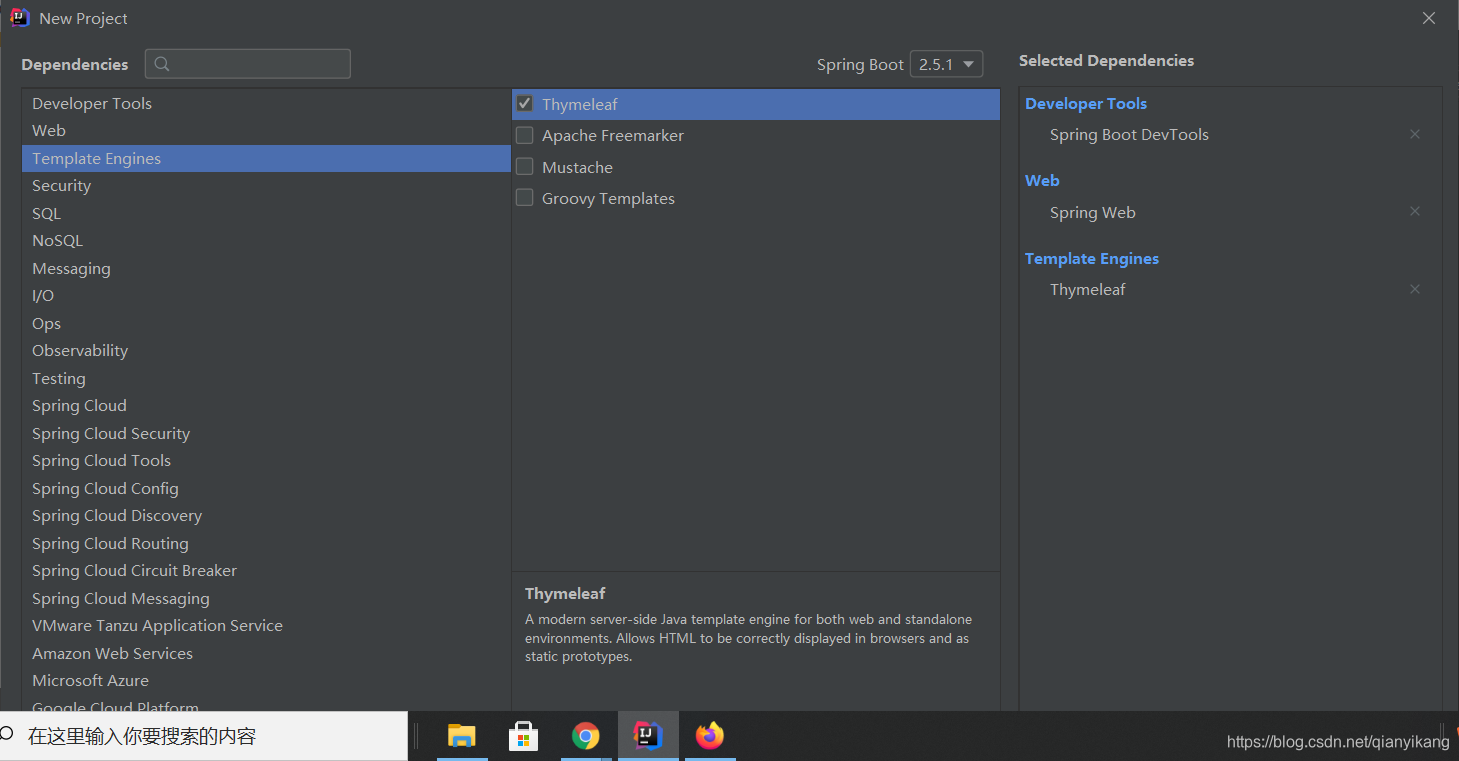Tick the Groovy Templates checkbox

524,198
